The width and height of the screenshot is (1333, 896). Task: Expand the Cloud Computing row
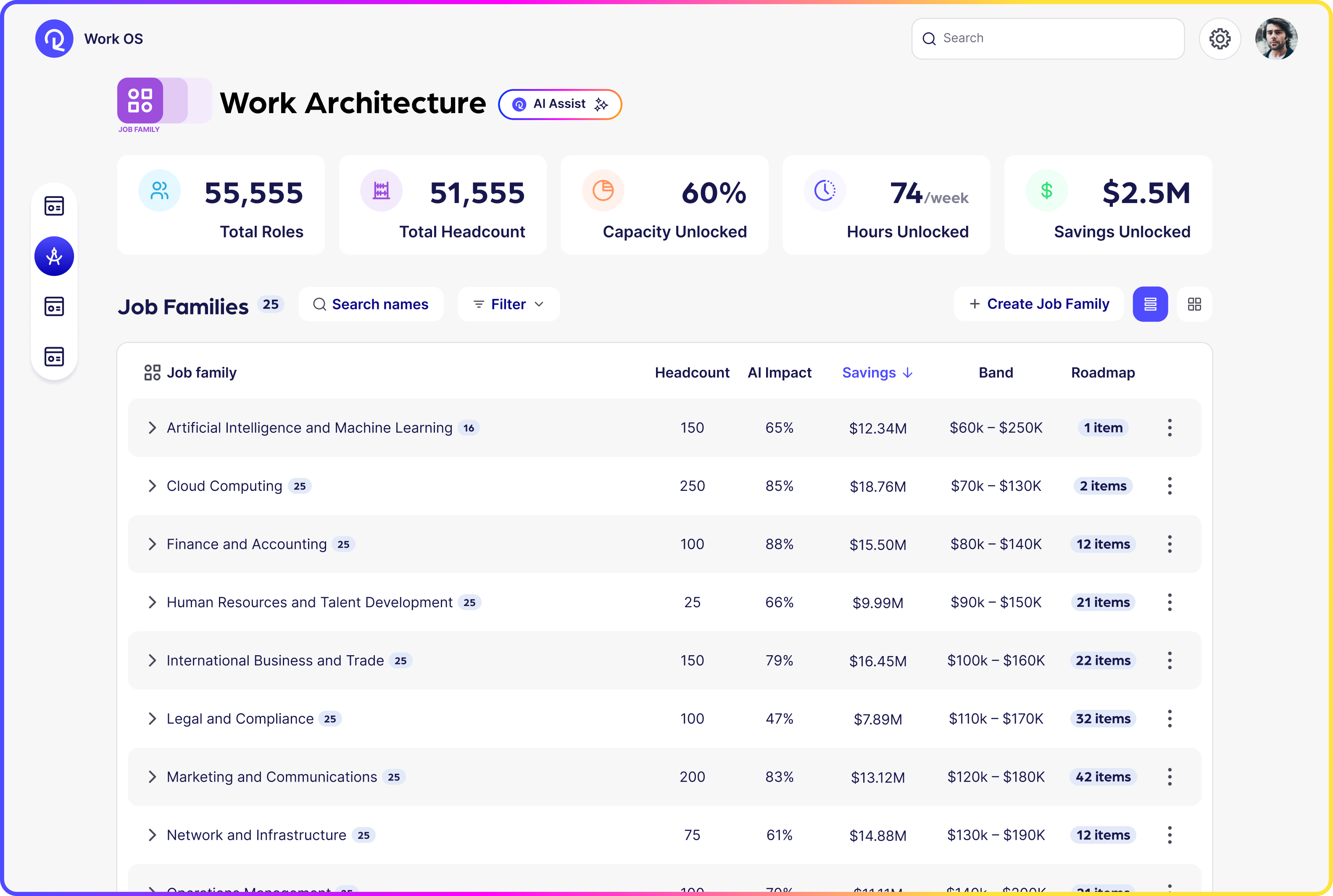point(152,486)
